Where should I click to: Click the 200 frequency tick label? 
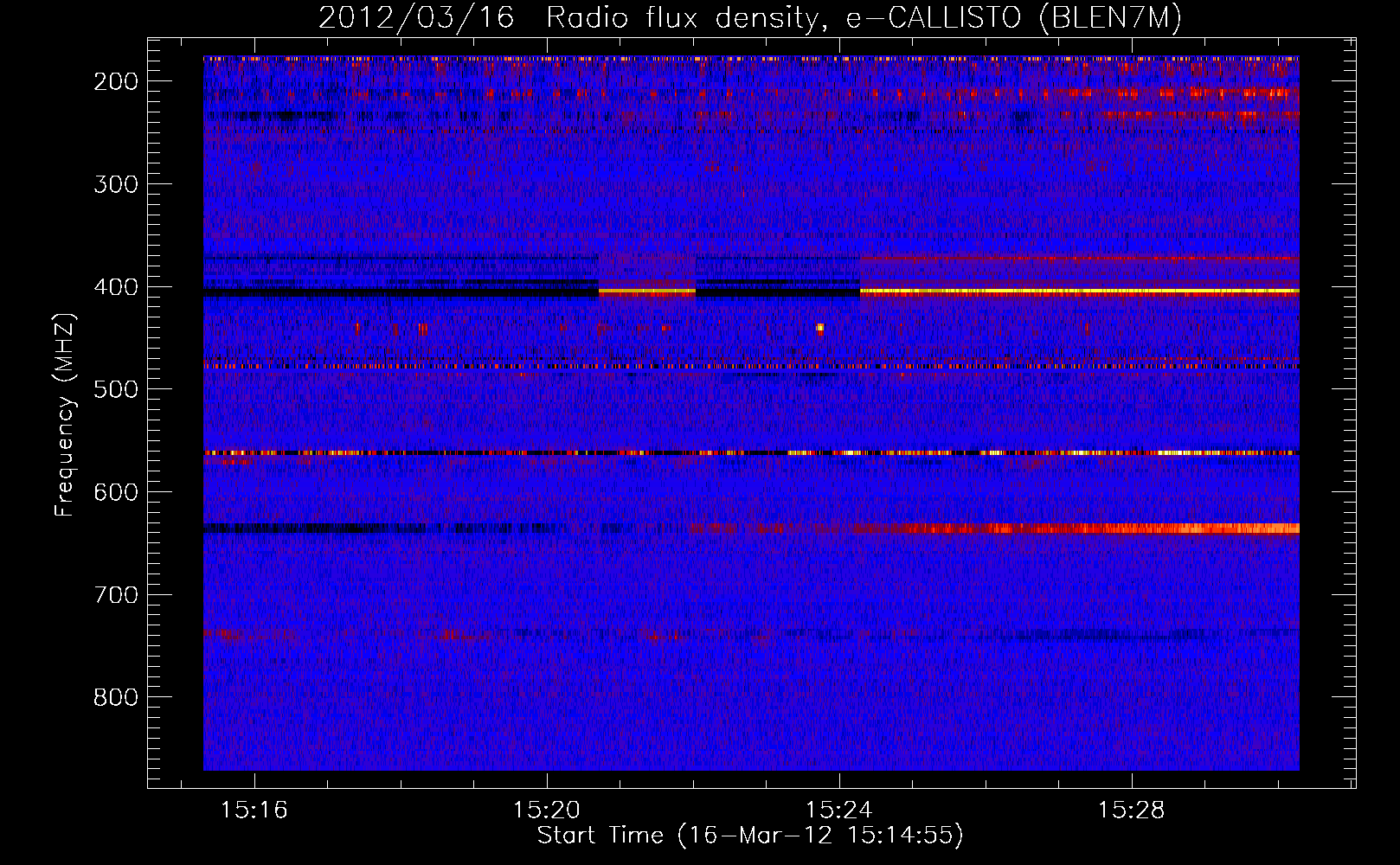[x=116, y=81]
